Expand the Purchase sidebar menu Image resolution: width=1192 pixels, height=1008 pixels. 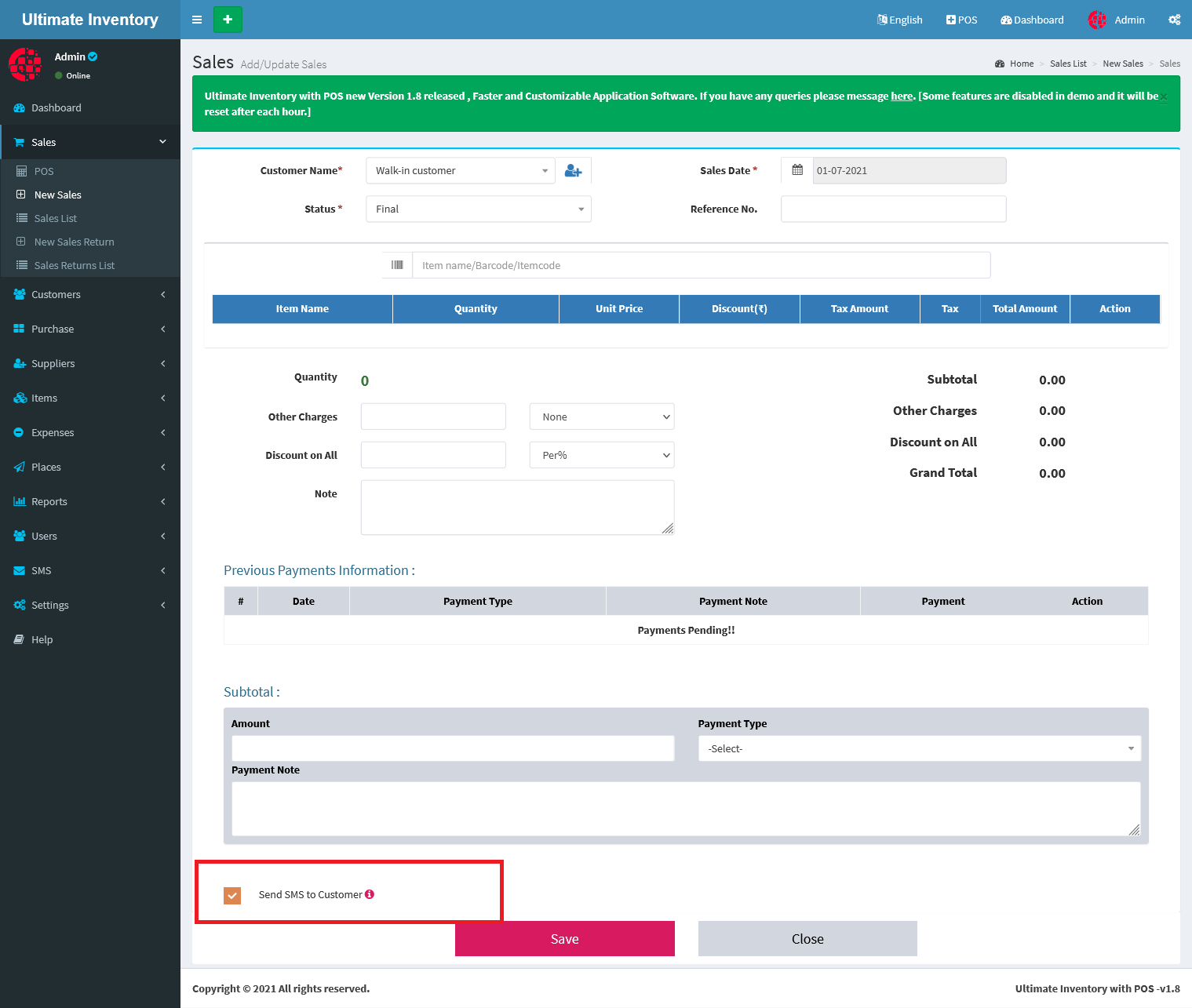tap(90, 329)
